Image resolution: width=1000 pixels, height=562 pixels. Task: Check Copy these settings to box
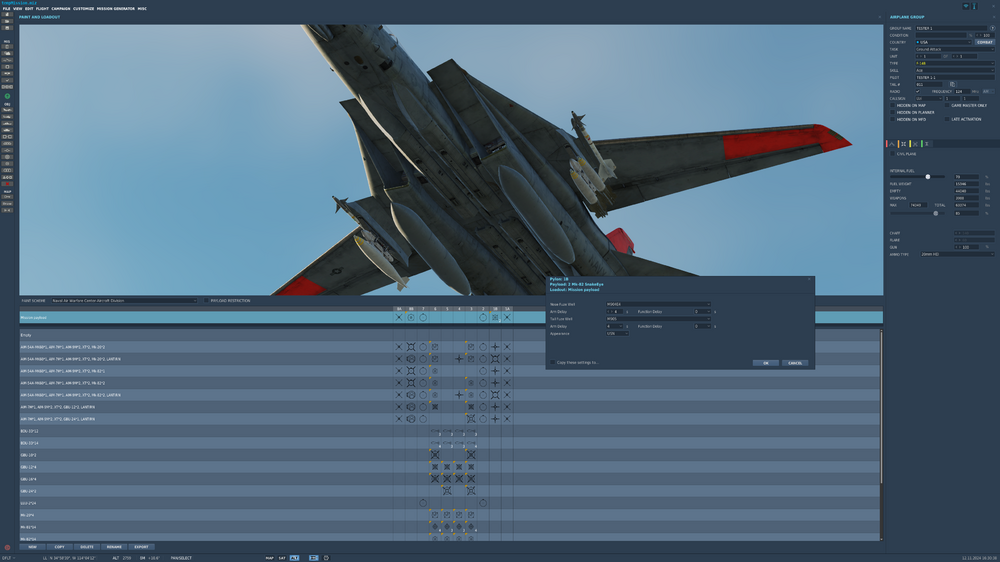tap(553, 362)
